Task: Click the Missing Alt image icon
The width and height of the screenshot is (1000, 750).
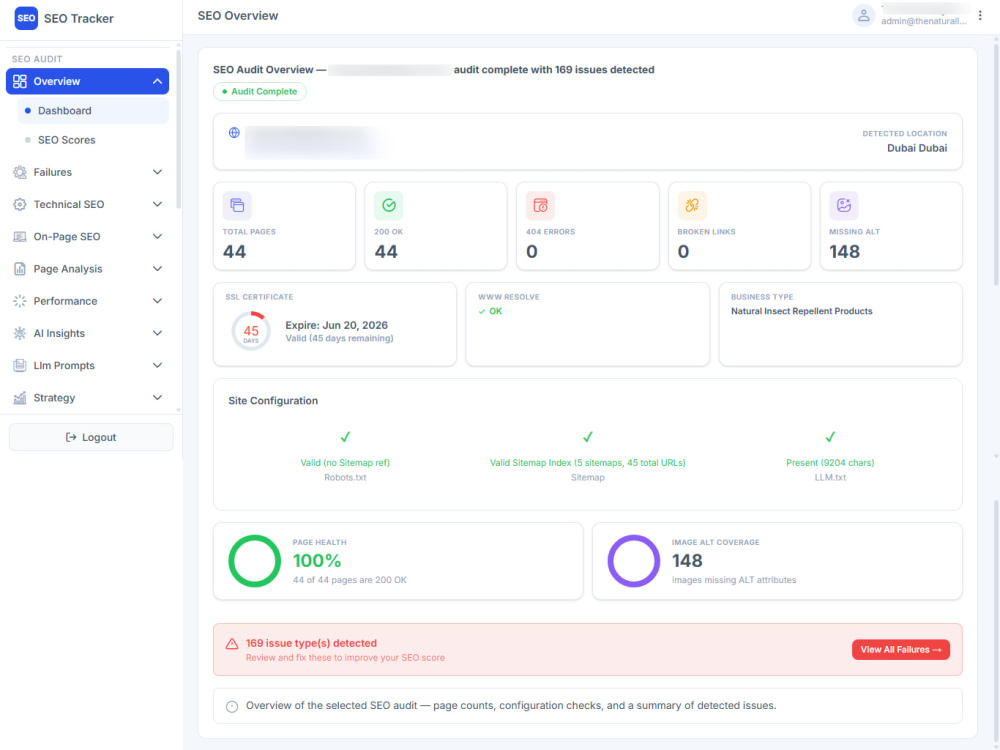Action: tap(844, 205)
